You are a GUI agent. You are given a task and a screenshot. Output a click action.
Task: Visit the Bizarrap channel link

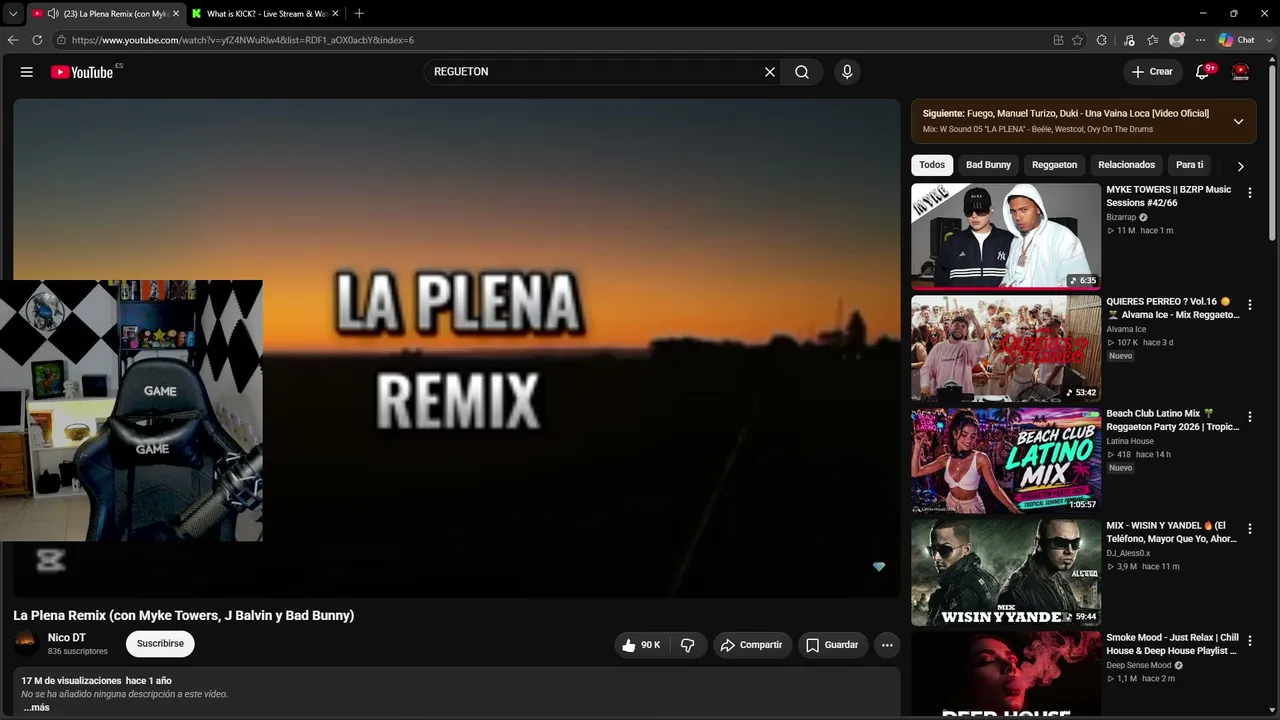(x=1121, y=217)
